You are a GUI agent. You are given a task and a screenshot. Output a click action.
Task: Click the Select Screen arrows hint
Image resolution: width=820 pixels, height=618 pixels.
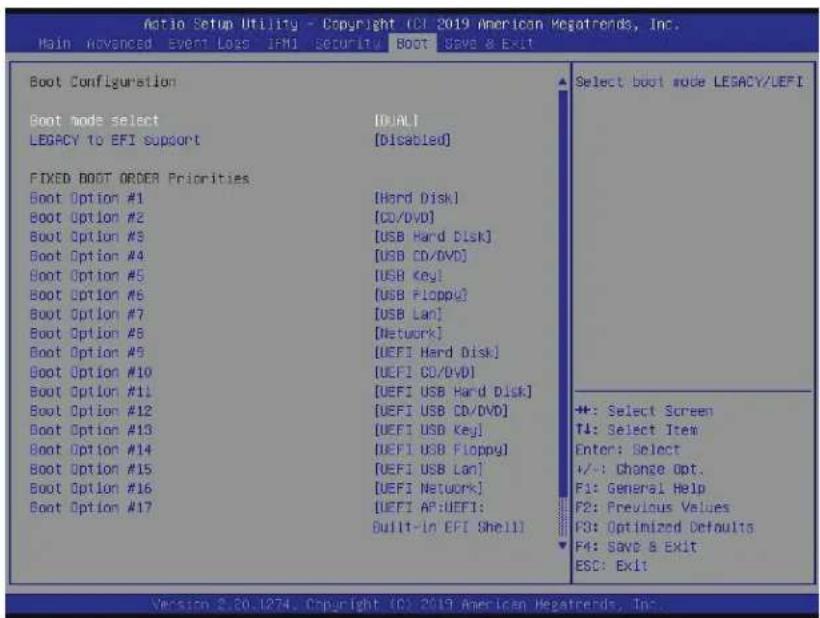pos(644,411)
